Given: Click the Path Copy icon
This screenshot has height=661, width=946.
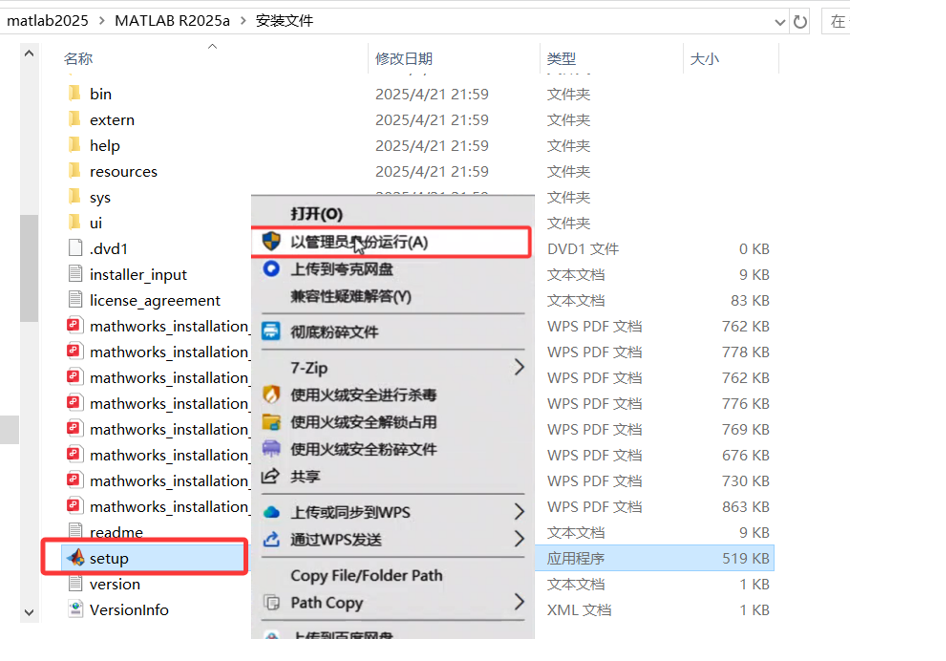Looking at the screenshot, I should pyautogui.click(x=272, y=602).
